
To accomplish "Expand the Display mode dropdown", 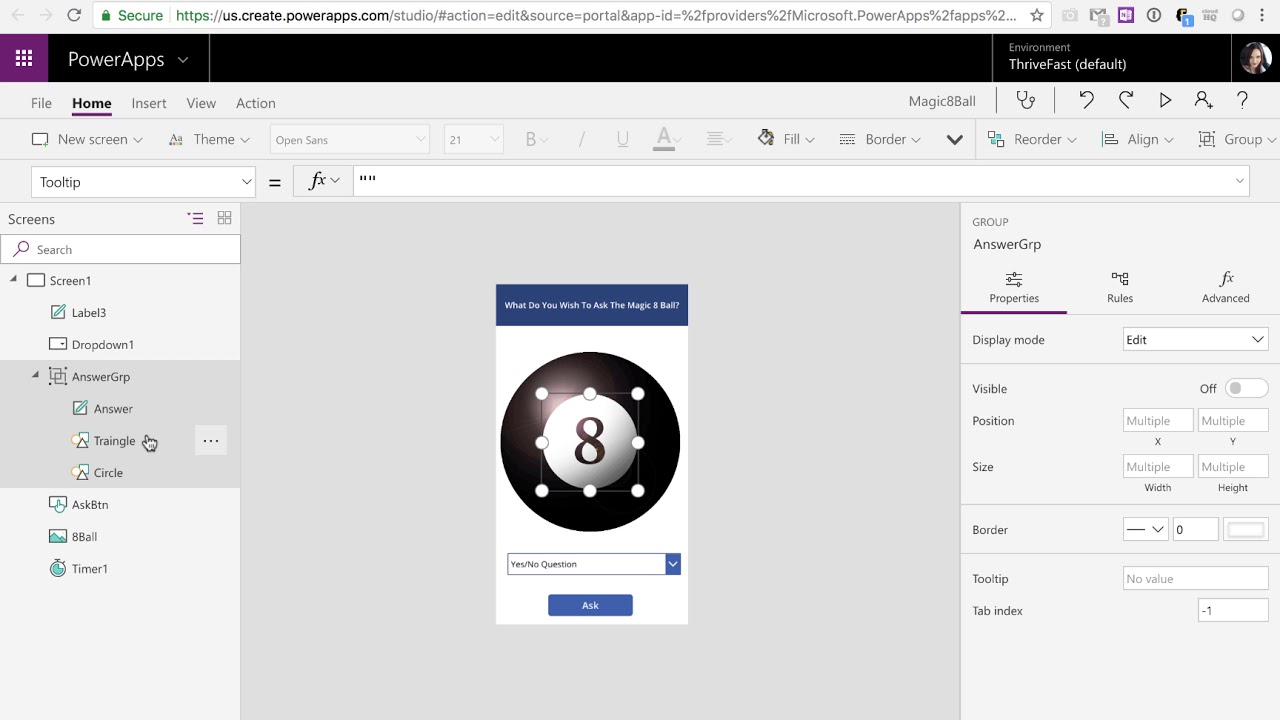I will (x=1195, y=340).
